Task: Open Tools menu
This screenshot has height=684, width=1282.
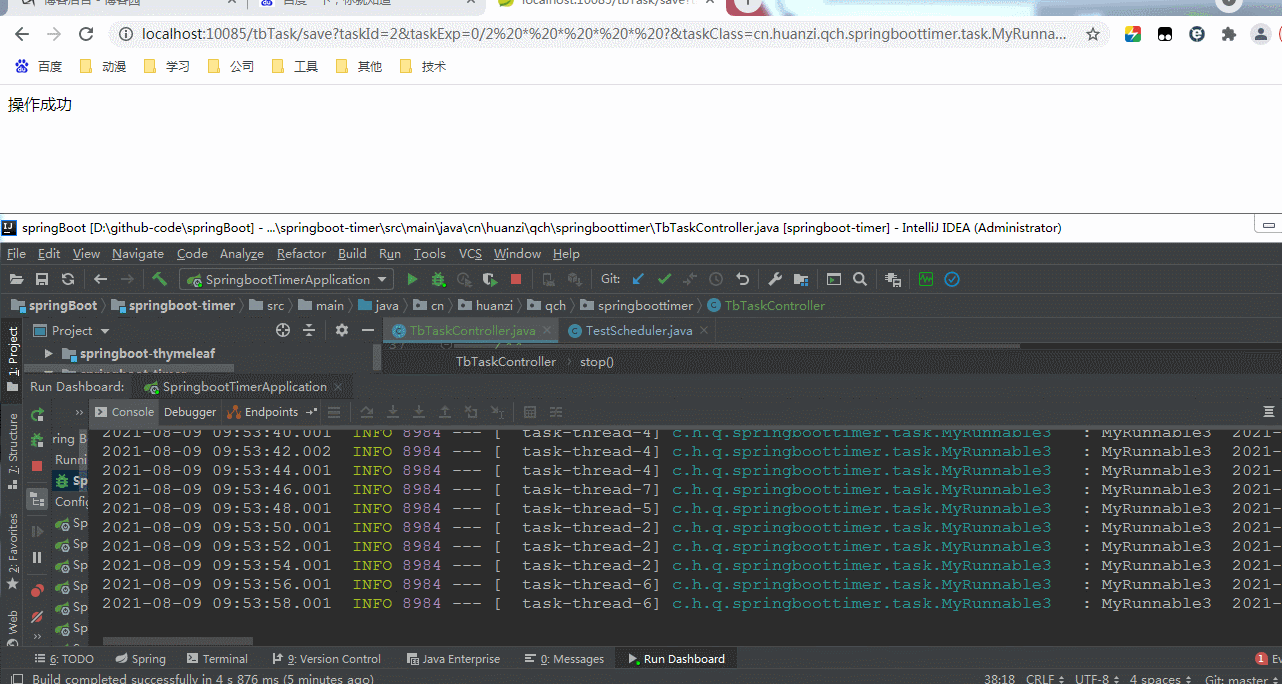Action: pos(429,254)
